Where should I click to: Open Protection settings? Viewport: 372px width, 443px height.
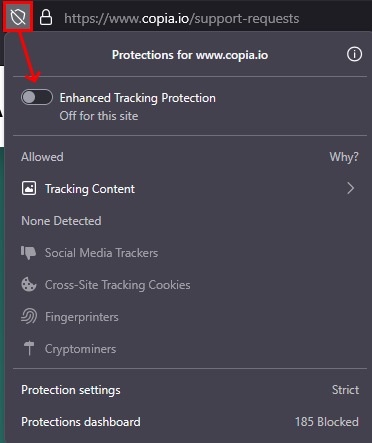click(x=190, y=390)
